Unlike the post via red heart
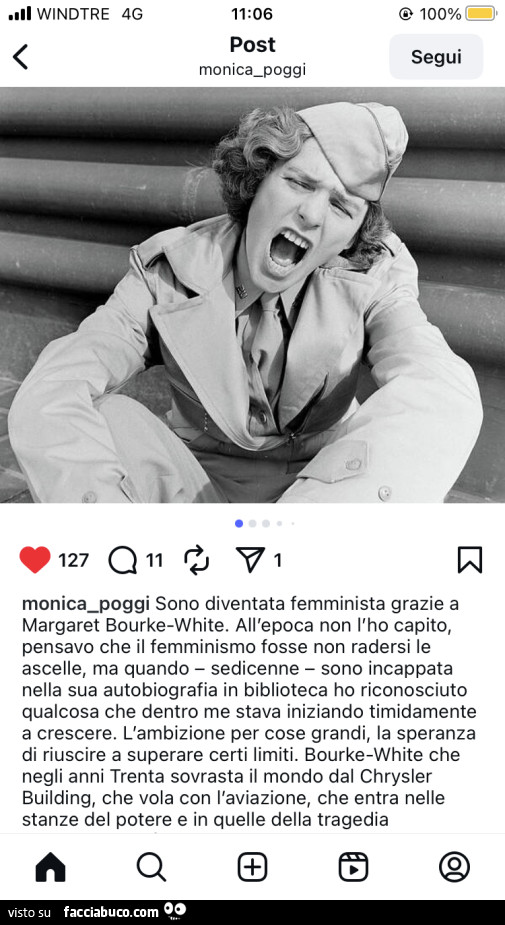 (x=35, y=559)
